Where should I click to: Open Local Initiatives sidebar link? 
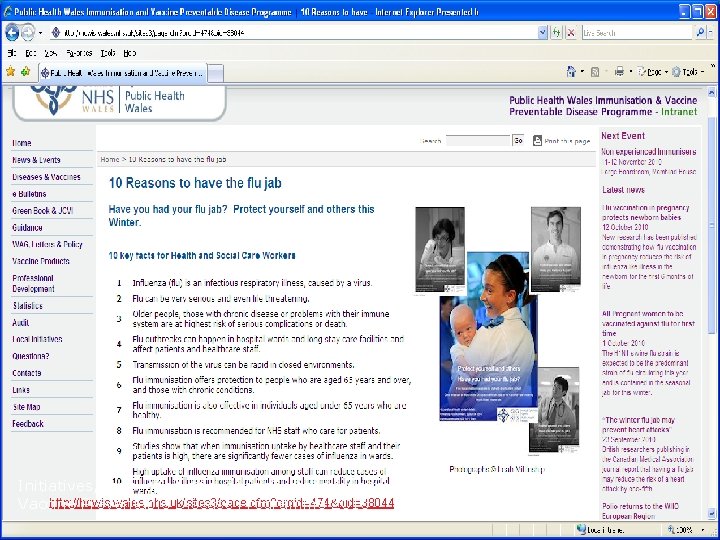click(x=37, y=339)
